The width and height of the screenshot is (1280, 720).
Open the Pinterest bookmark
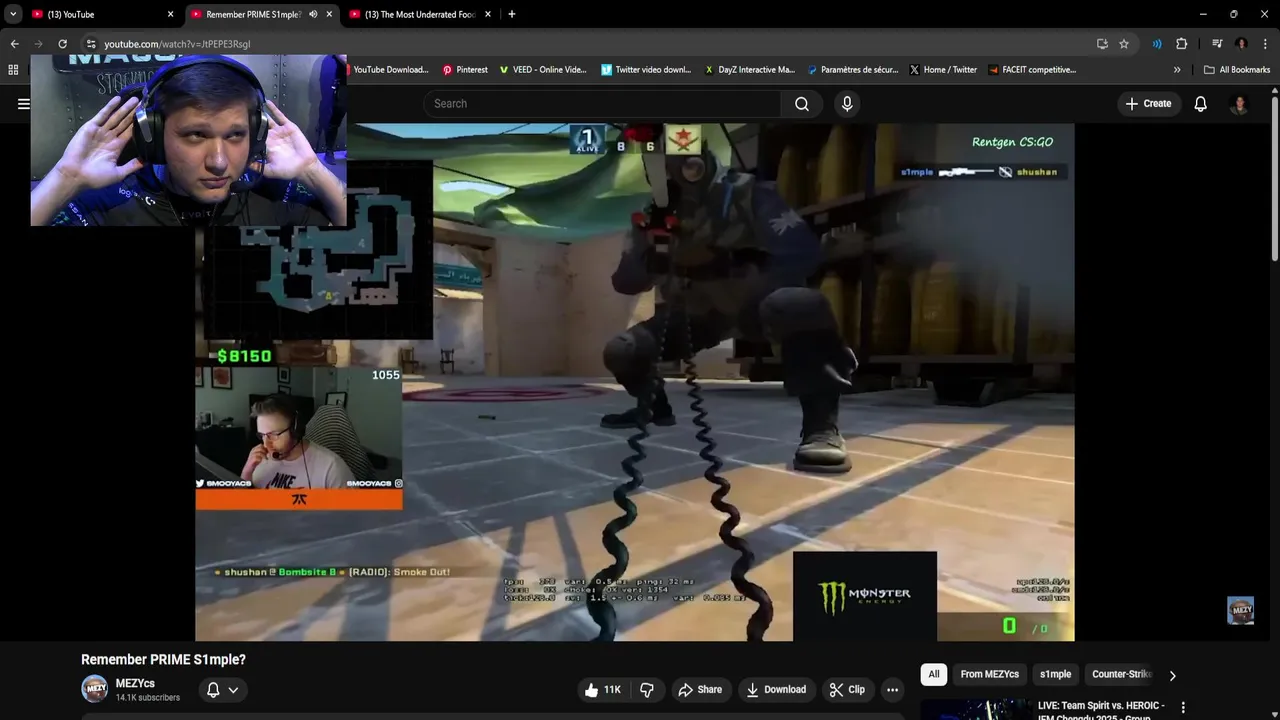(x=465, y=70)
